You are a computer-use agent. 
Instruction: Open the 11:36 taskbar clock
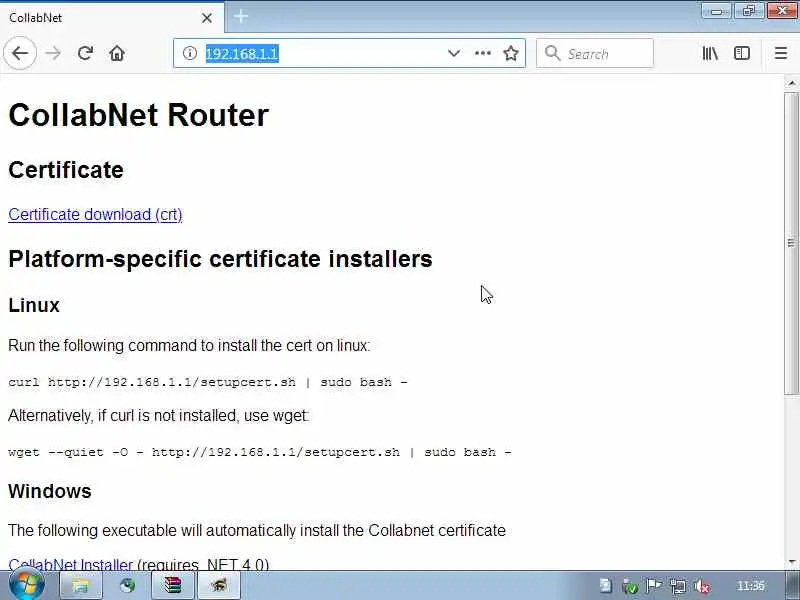coord(751,586)
